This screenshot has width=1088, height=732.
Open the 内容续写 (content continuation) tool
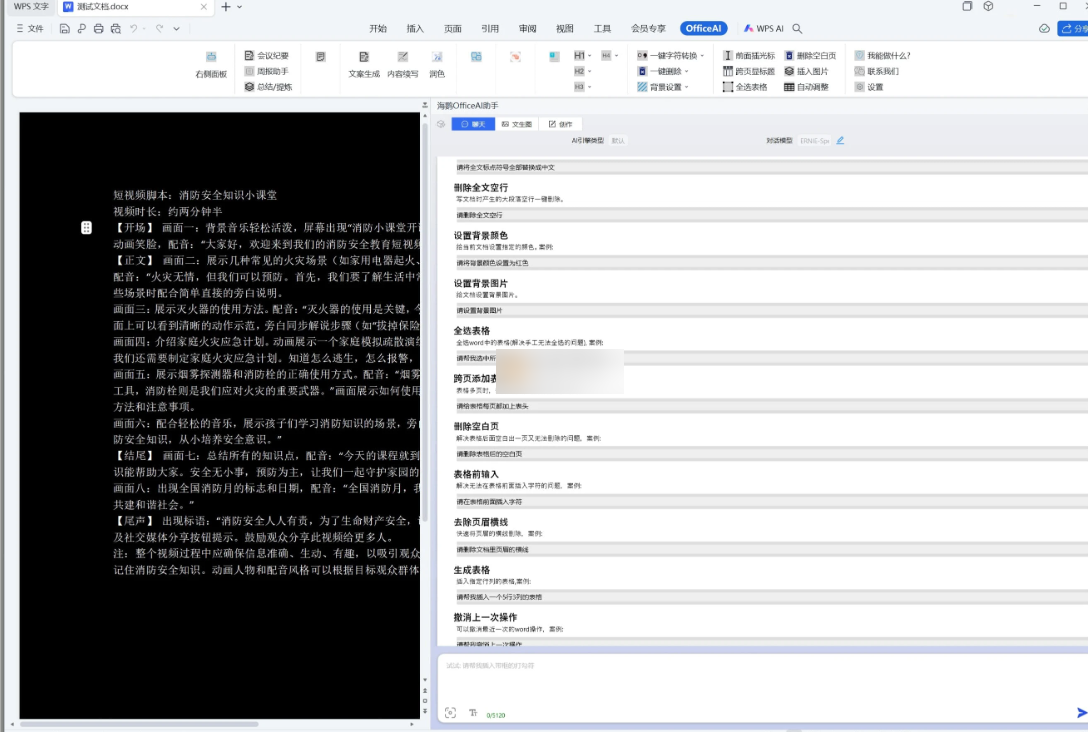coord(401,65)
